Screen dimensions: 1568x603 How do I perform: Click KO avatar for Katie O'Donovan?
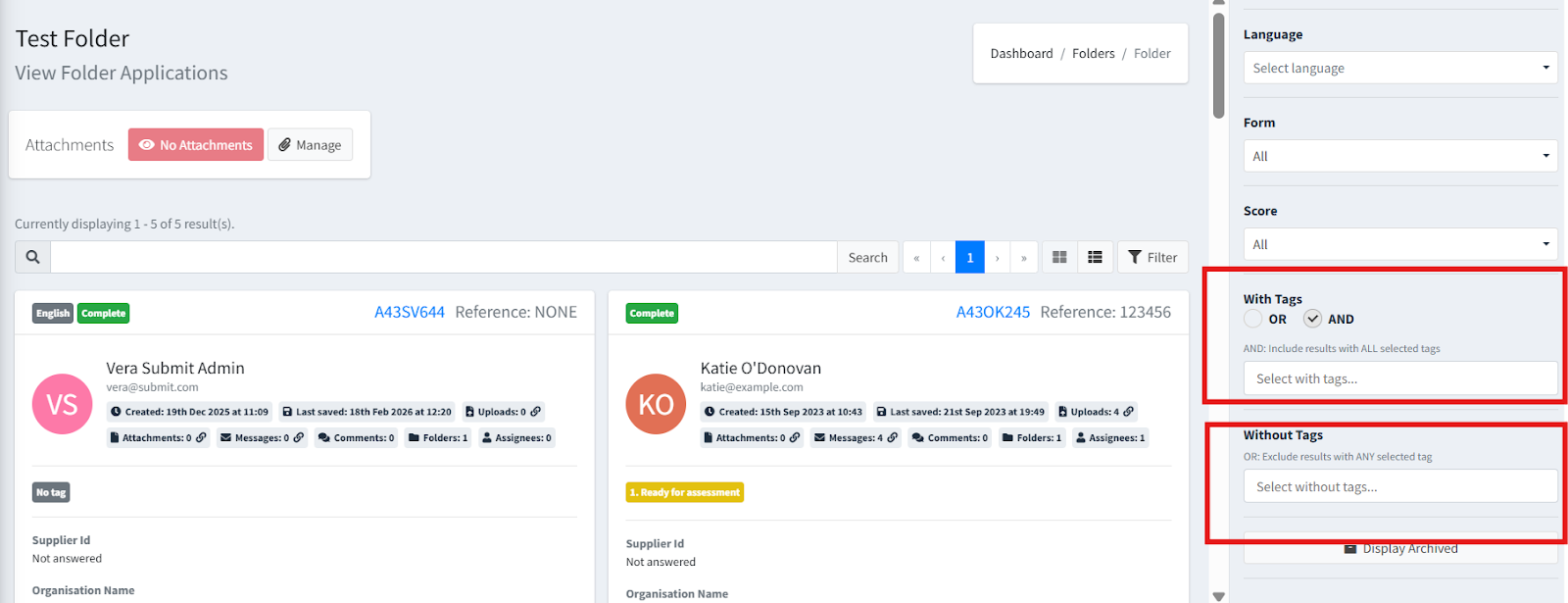(x=656, y=404)
